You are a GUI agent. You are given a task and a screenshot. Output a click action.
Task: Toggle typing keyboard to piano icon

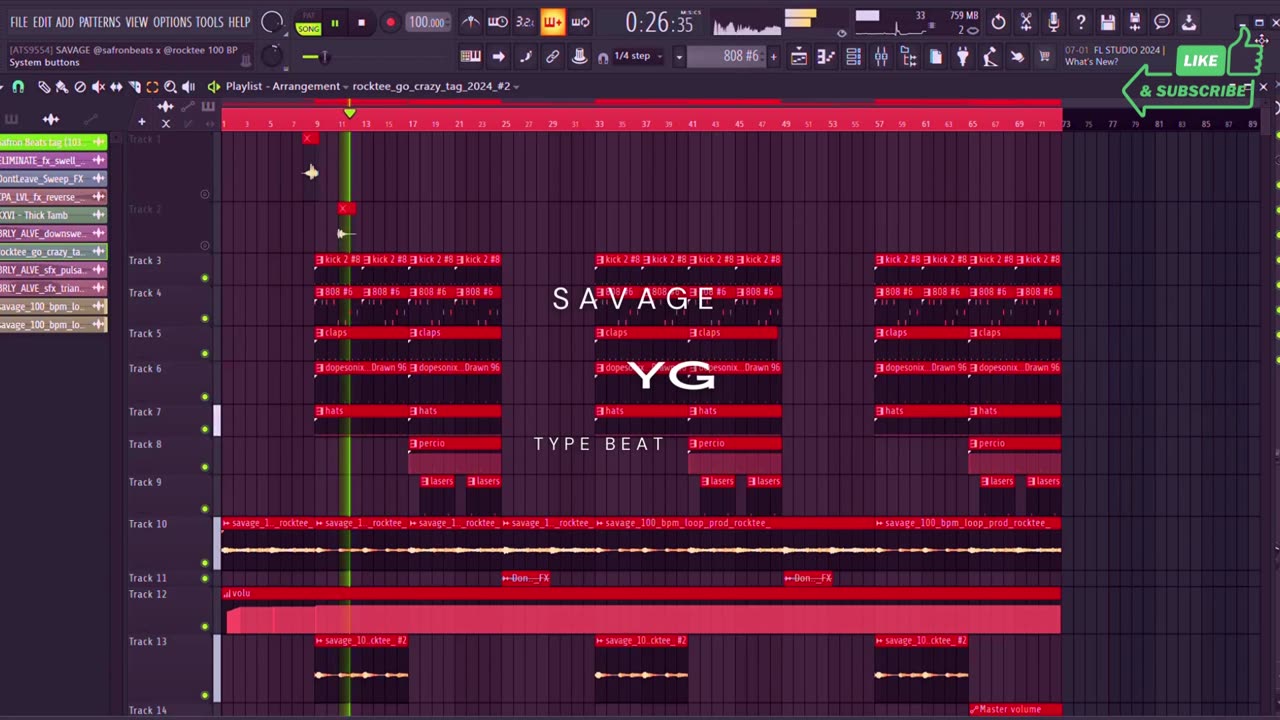tap(470, 57)
